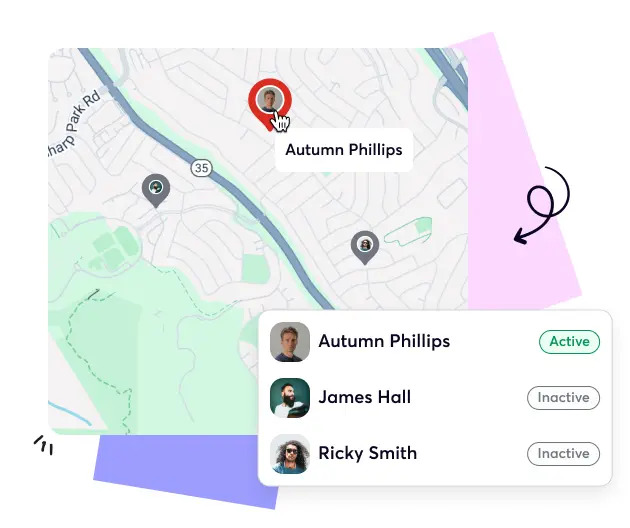This screenshot has width=630, height=528.
Task: Select the James Hall name in list
Action: [364, 397]
